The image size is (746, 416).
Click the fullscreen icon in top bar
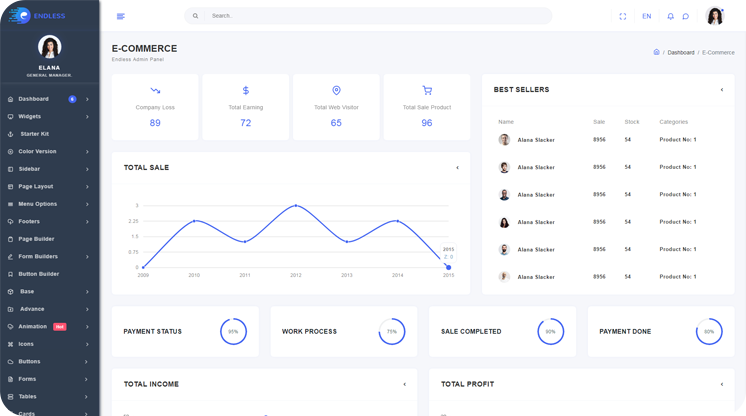coord(622,16)
